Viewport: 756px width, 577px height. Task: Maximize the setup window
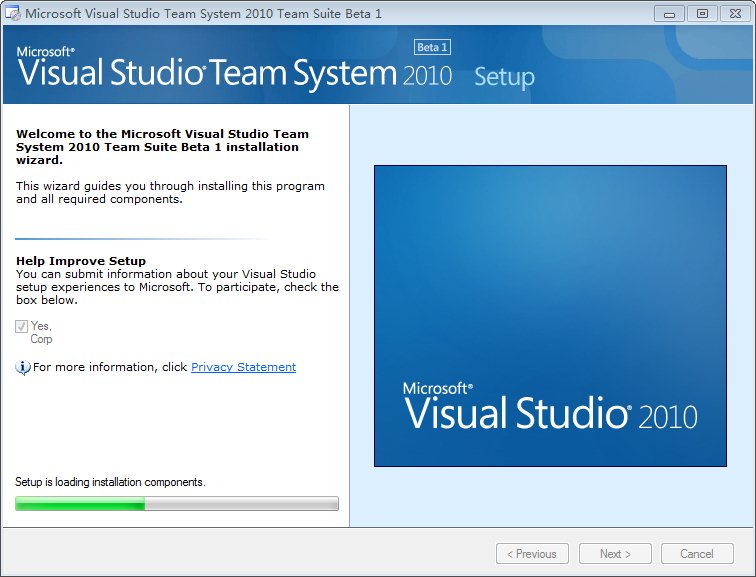pyautogui.click(x=702, y=14)
